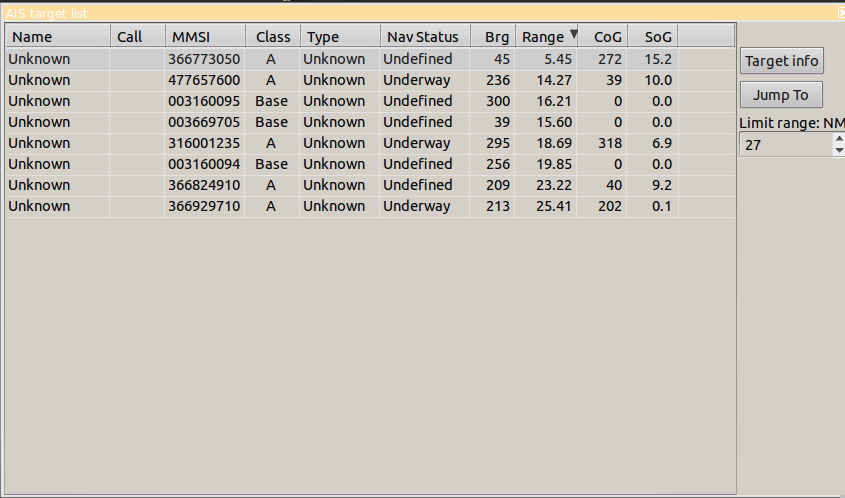Sort list by Range column header
The image size is (845, 498).
tap(546, 37)
